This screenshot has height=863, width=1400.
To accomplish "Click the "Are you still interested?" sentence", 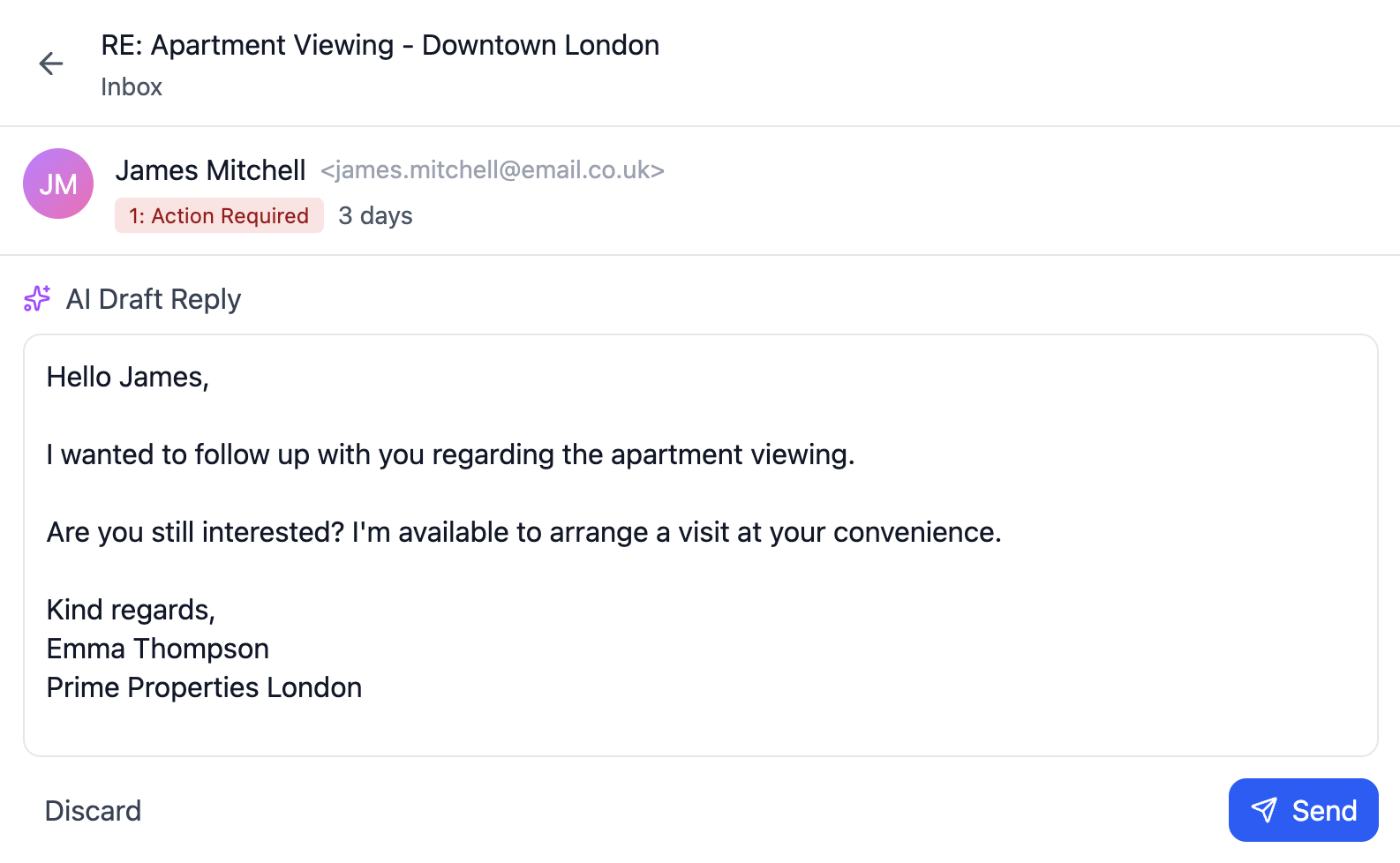I will pyautogui.click(x=523, y=532).
